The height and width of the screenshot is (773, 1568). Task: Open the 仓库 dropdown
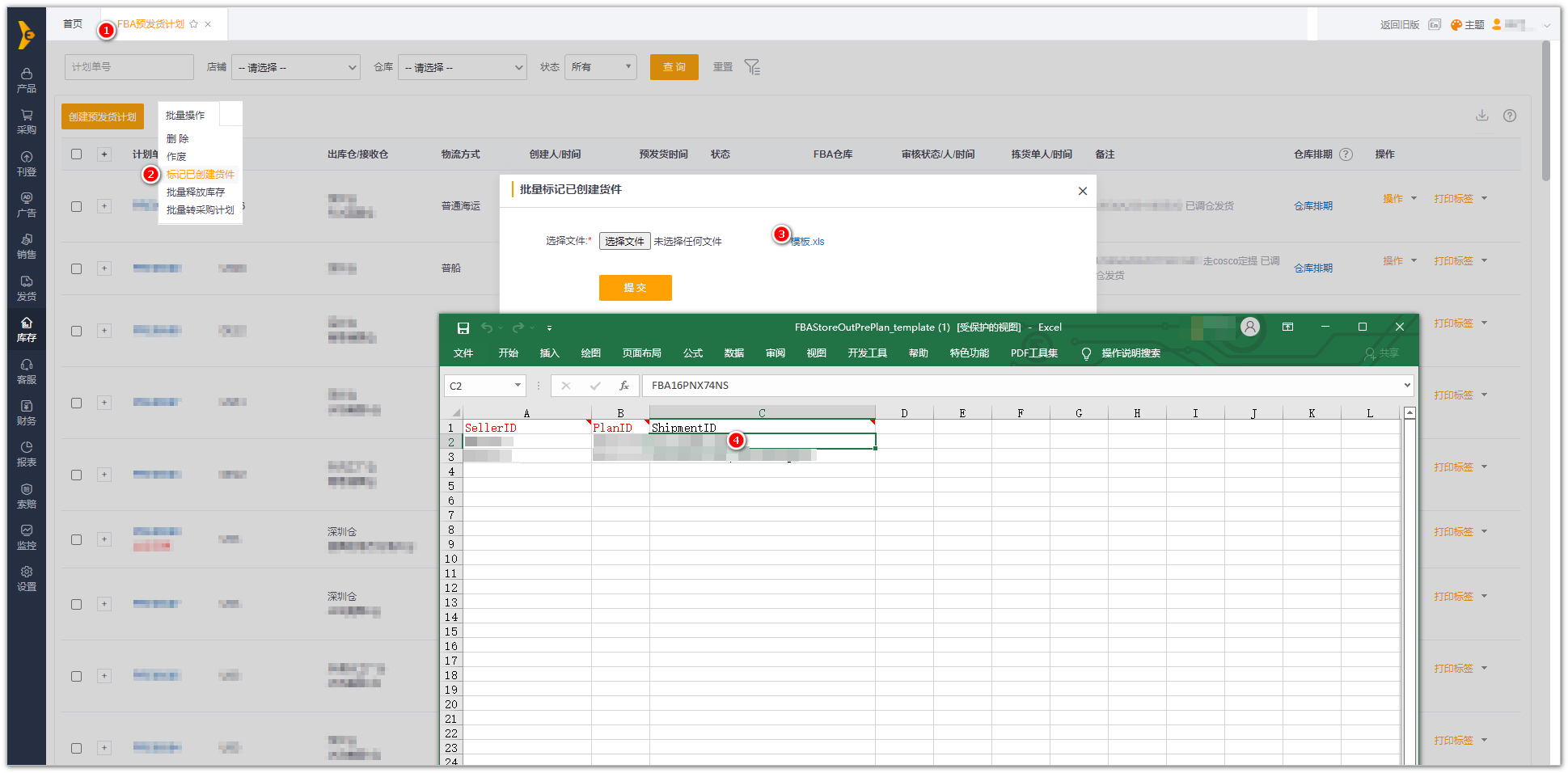tap(463, 67)
